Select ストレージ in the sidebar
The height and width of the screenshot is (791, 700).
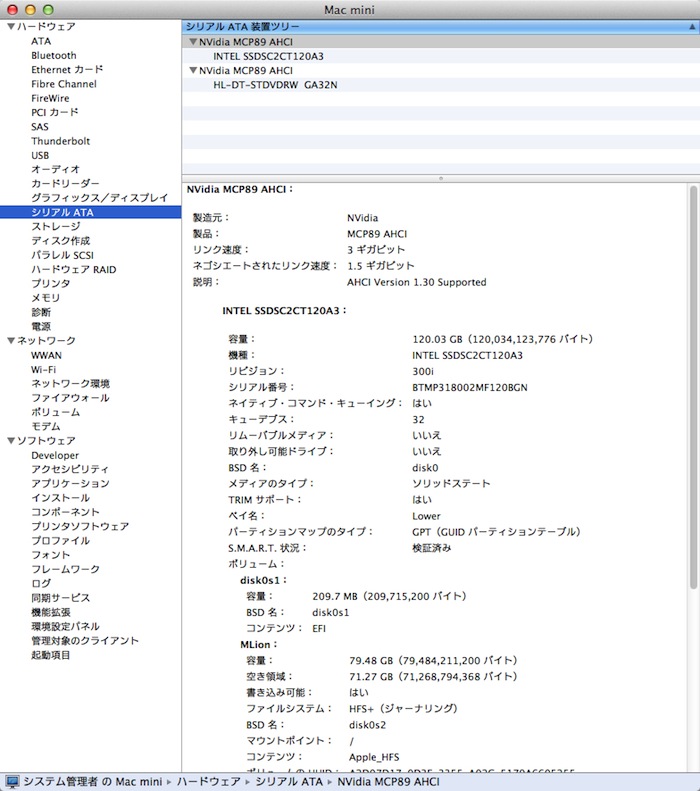(55, 227)
